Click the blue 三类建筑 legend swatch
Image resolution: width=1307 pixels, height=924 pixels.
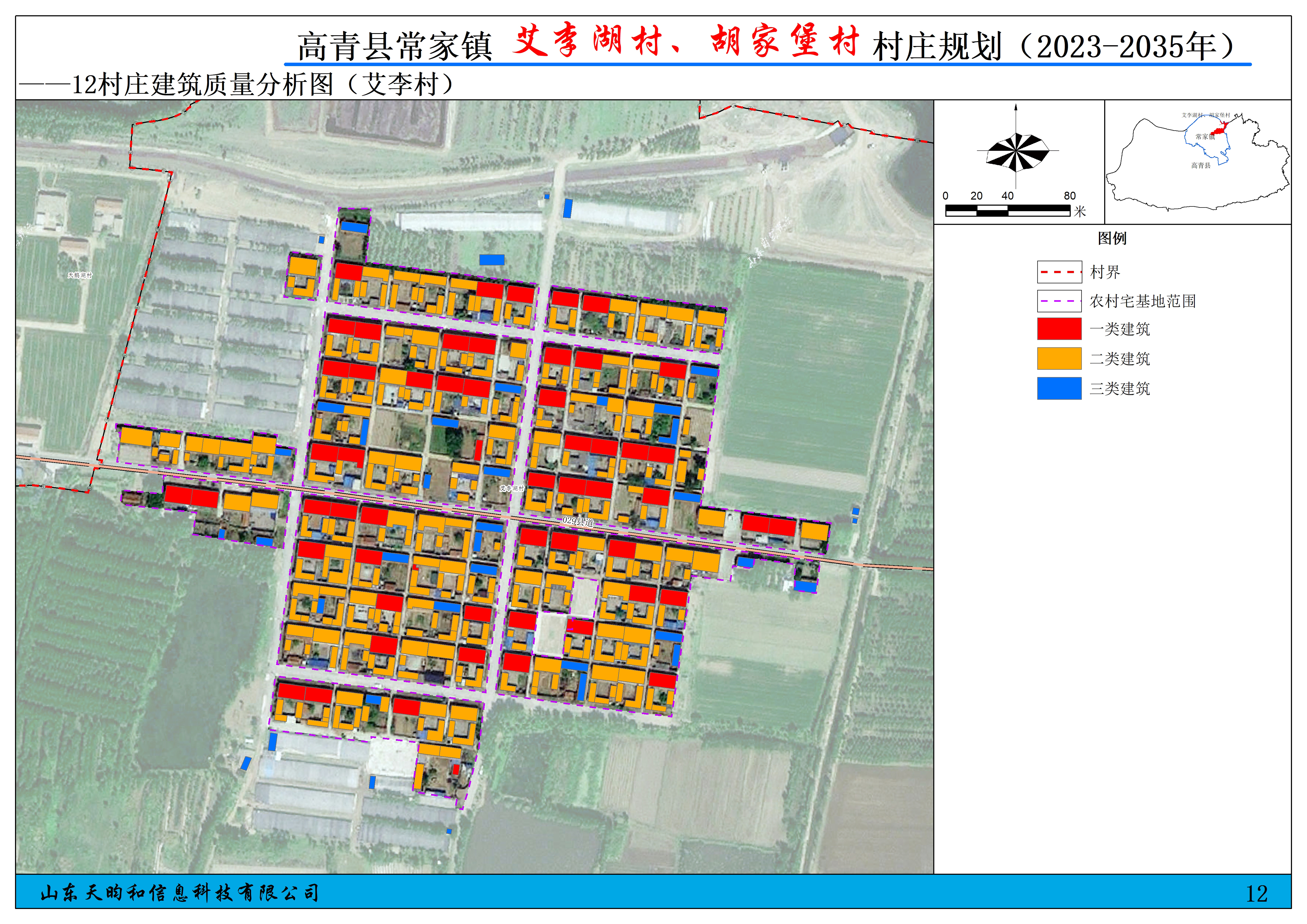pos(1059,388)
